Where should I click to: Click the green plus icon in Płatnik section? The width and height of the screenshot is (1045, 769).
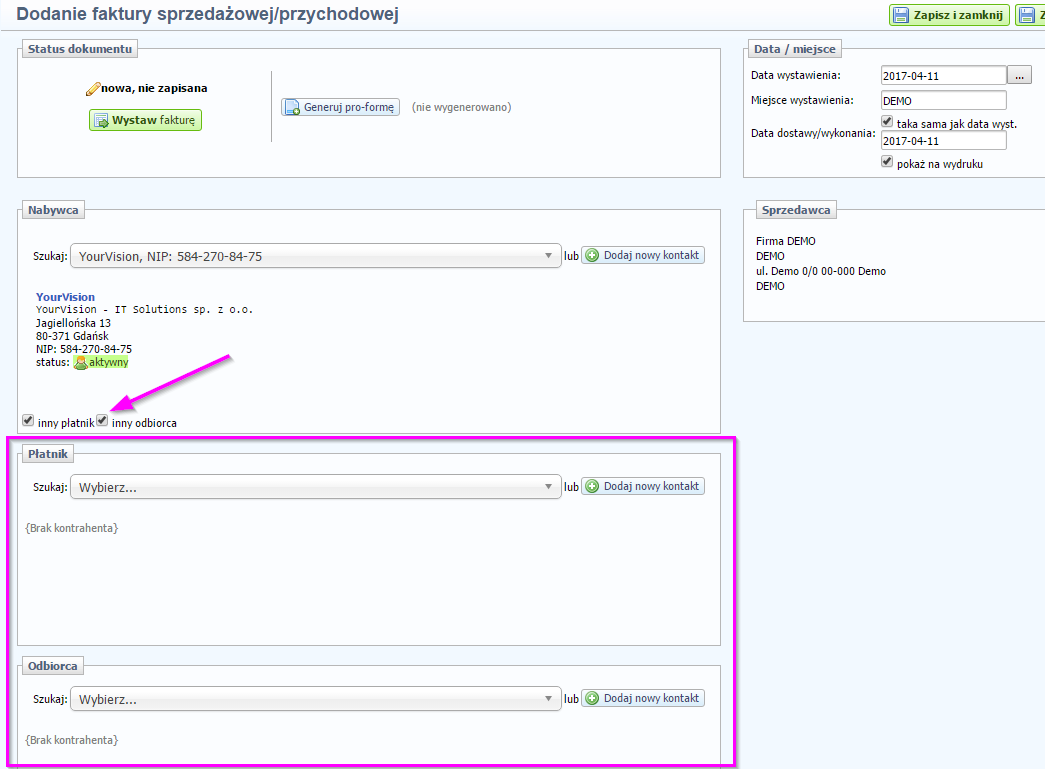(x=591, y=486)
